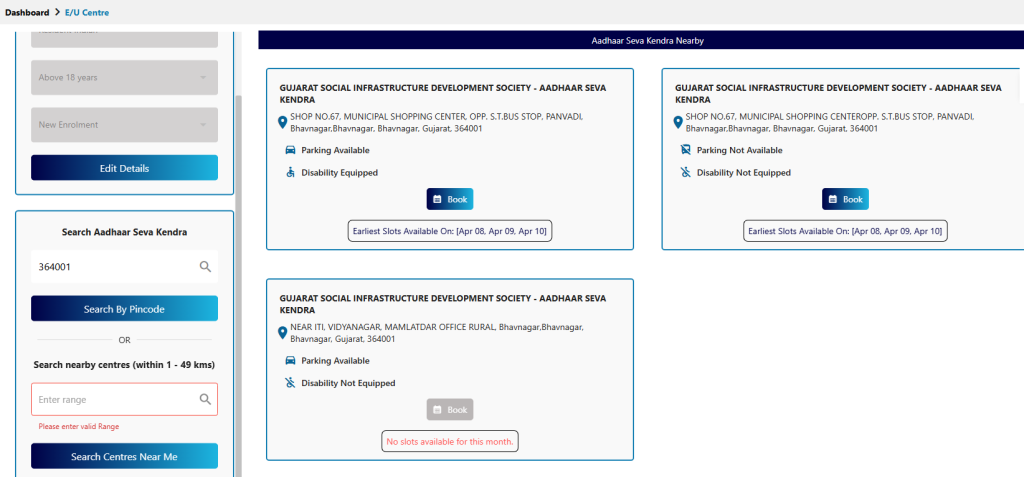Viewport: 1024px width, 477px height.
Task: Book slot at Kendra with parking not available
Action: coord(845,199)
